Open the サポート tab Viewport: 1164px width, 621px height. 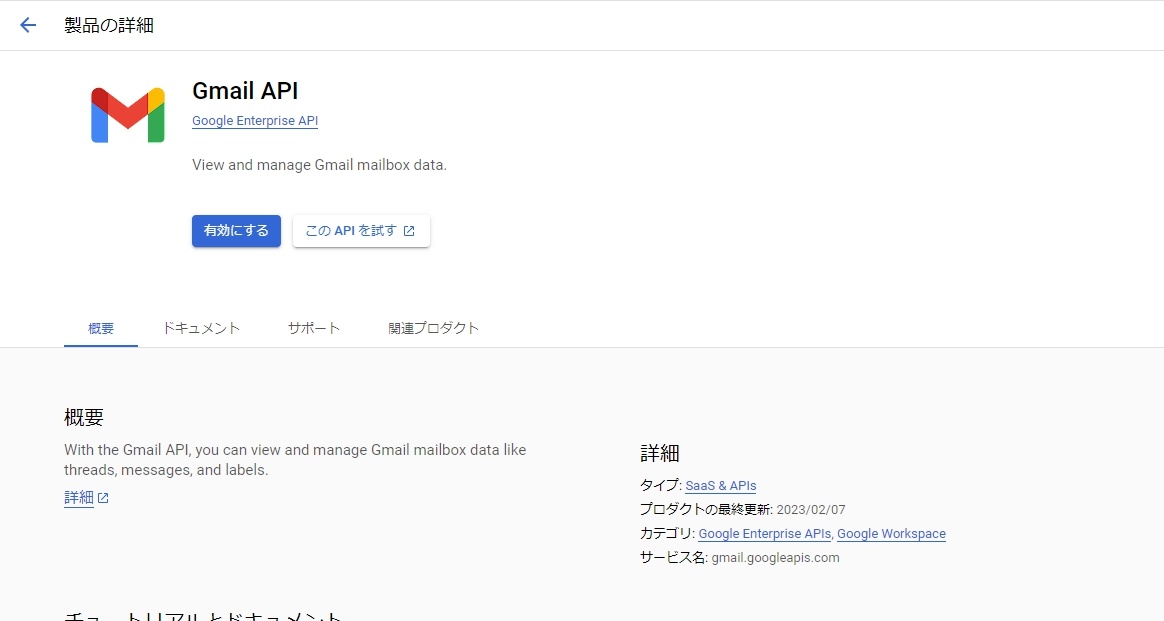pyautogui.click(x=314, y=328)
